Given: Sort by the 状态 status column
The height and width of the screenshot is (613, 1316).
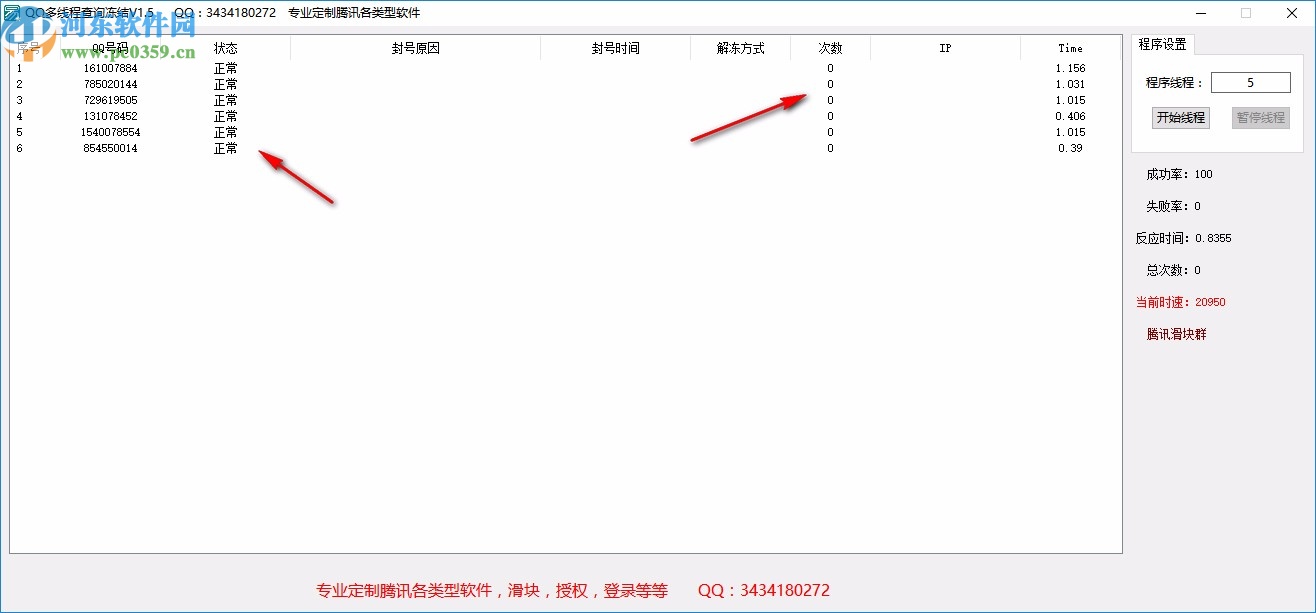Looking at the screenshot, I should coord(225,47).
